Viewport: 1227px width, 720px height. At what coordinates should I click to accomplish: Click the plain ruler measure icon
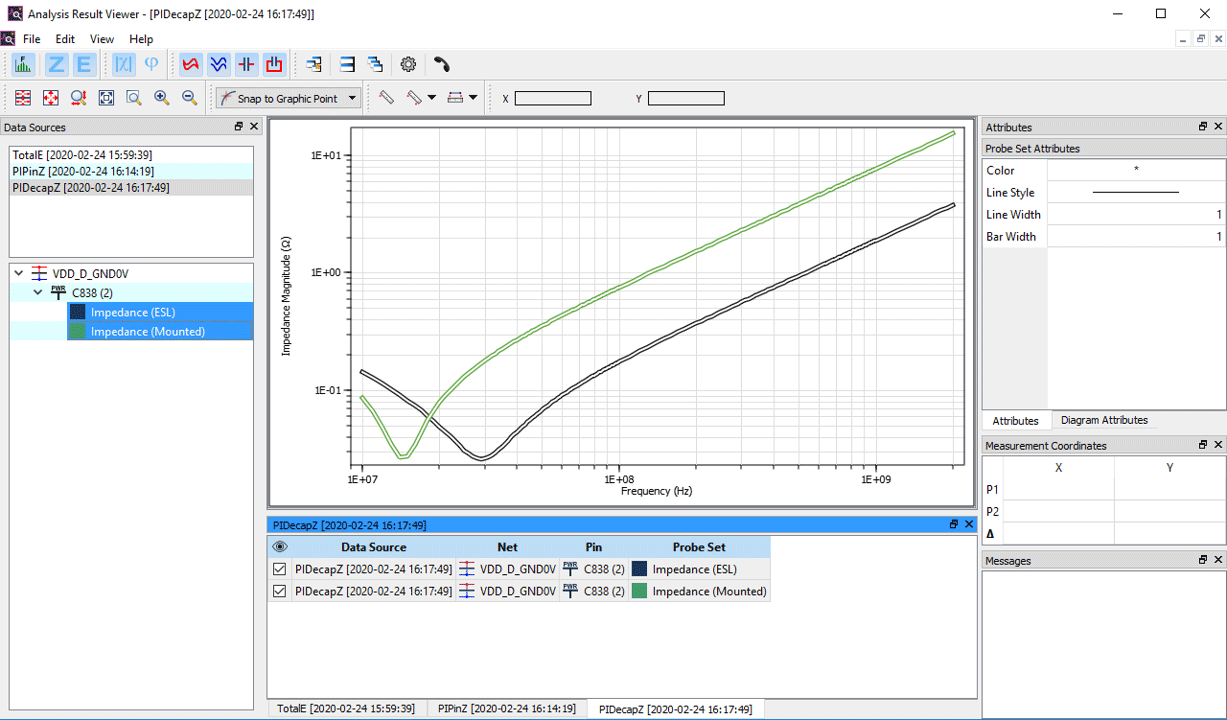tap(386, 98)
